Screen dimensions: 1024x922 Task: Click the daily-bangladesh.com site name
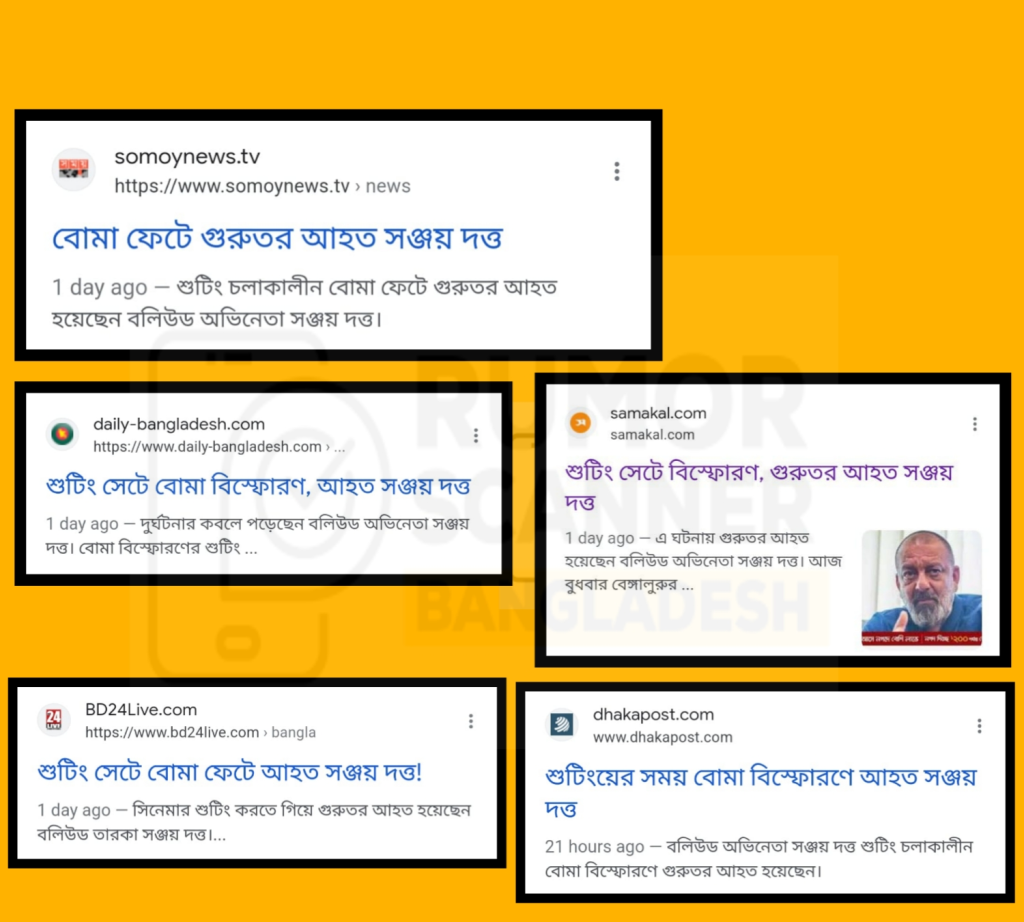tap(179, 424)
